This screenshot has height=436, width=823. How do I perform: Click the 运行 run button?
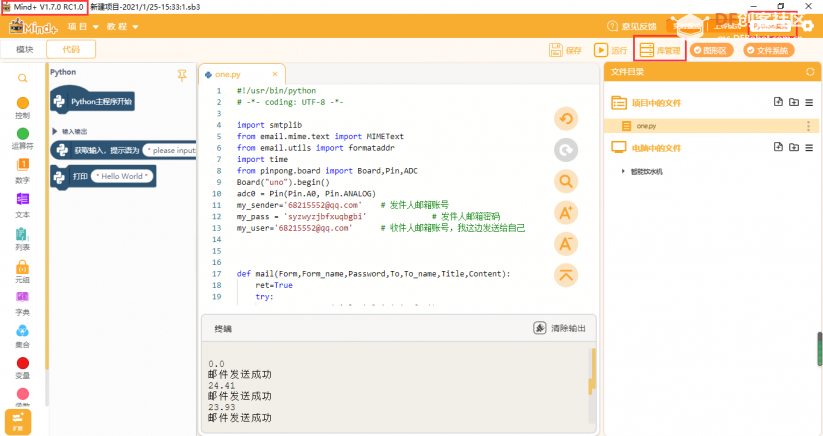(x=610, y=50)
